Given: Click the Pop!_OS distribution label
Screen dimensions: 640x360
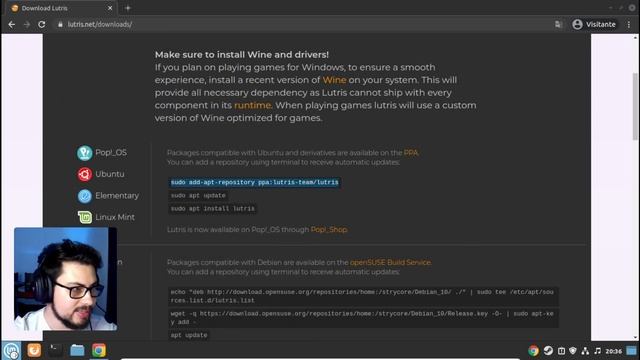Looking at the screenshot, I should pyautogui.click(x=111, y=153).
